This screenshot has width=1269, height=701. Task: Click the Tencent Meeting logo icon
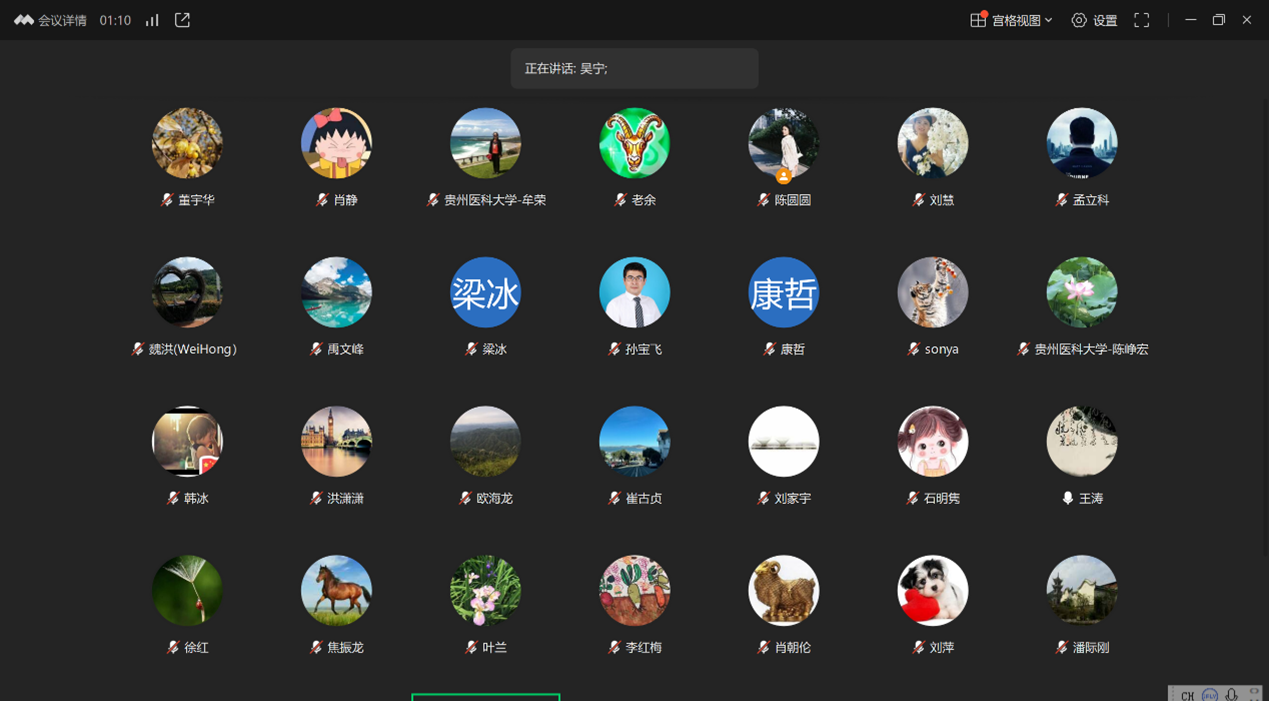pyautogui.click(x=23, y=20)
